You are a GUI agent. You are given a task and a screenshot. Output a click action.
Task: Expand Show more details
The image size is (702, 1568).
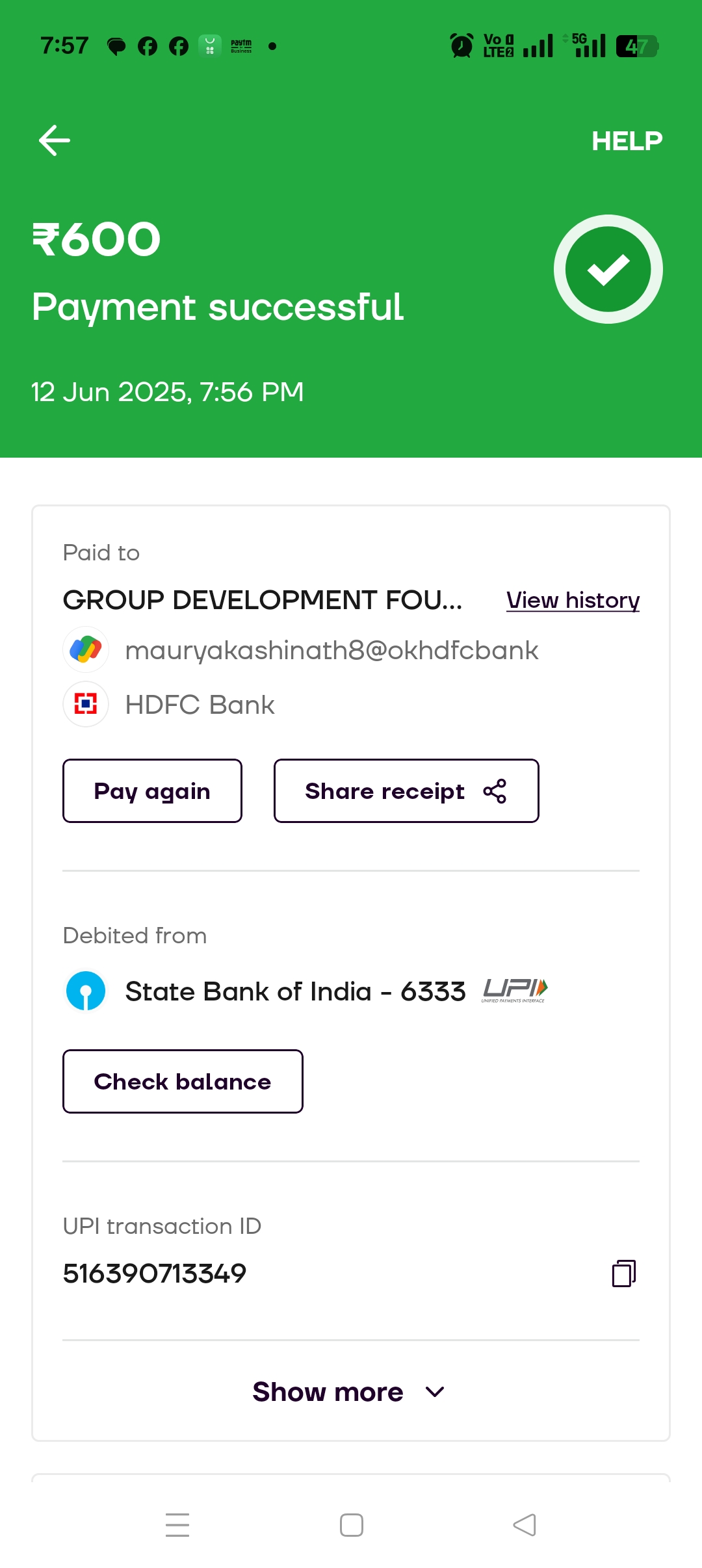[x=328, y=1392]
